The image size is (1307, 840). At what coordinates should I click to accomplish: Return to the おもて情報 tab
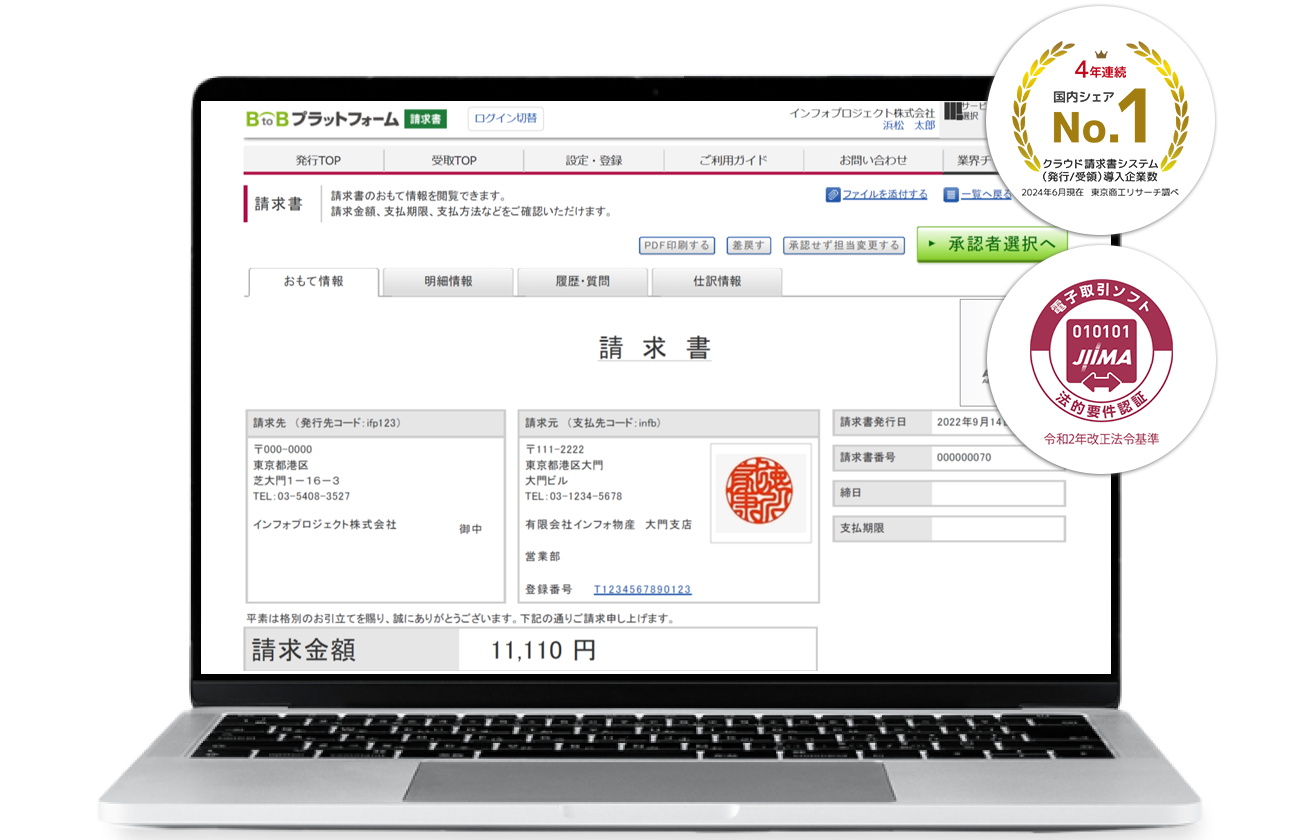click(x=311, y=283)
